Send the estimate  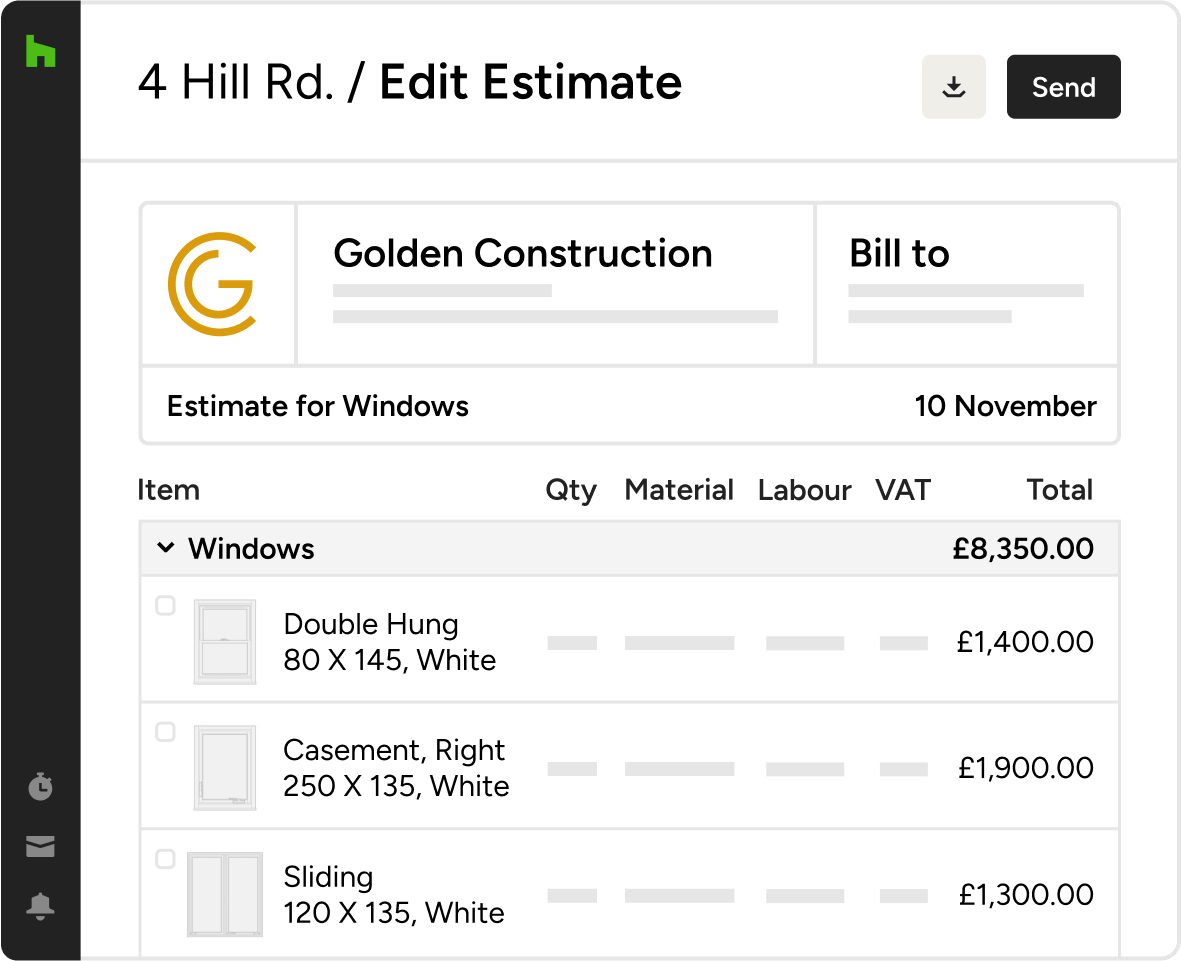pos(1064,87)
